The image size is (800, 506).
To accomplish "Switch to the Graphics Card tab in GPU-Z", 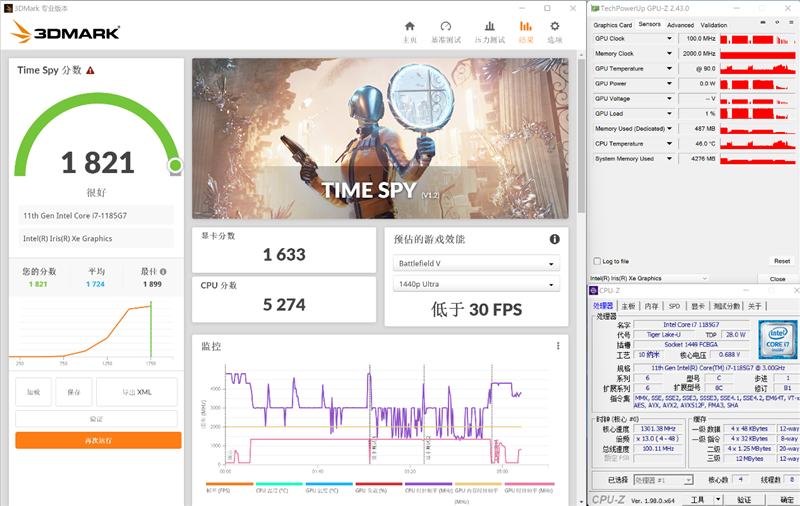I will 612,25.
